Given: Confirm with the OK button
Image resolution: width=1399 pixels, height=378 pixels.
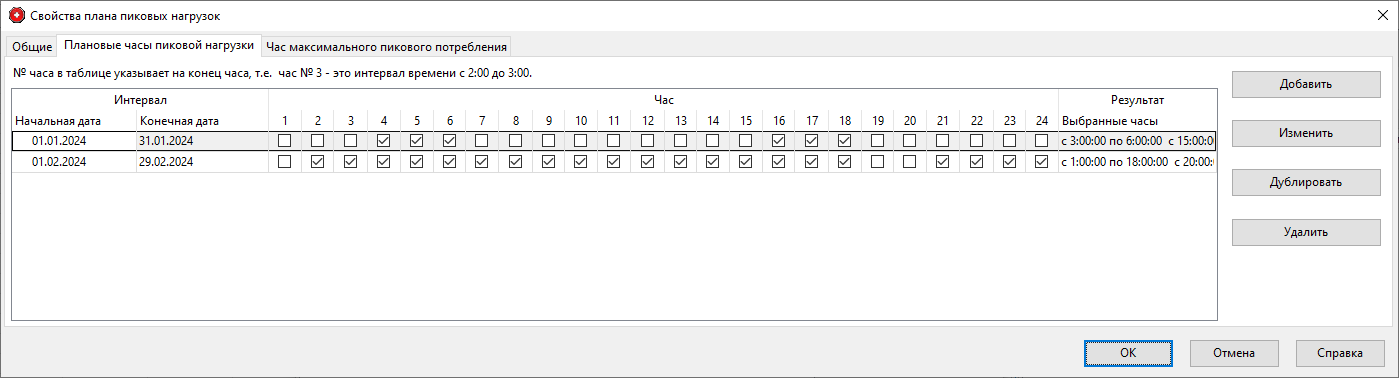Looking at the screenshot, I should tap(1128, 353).
